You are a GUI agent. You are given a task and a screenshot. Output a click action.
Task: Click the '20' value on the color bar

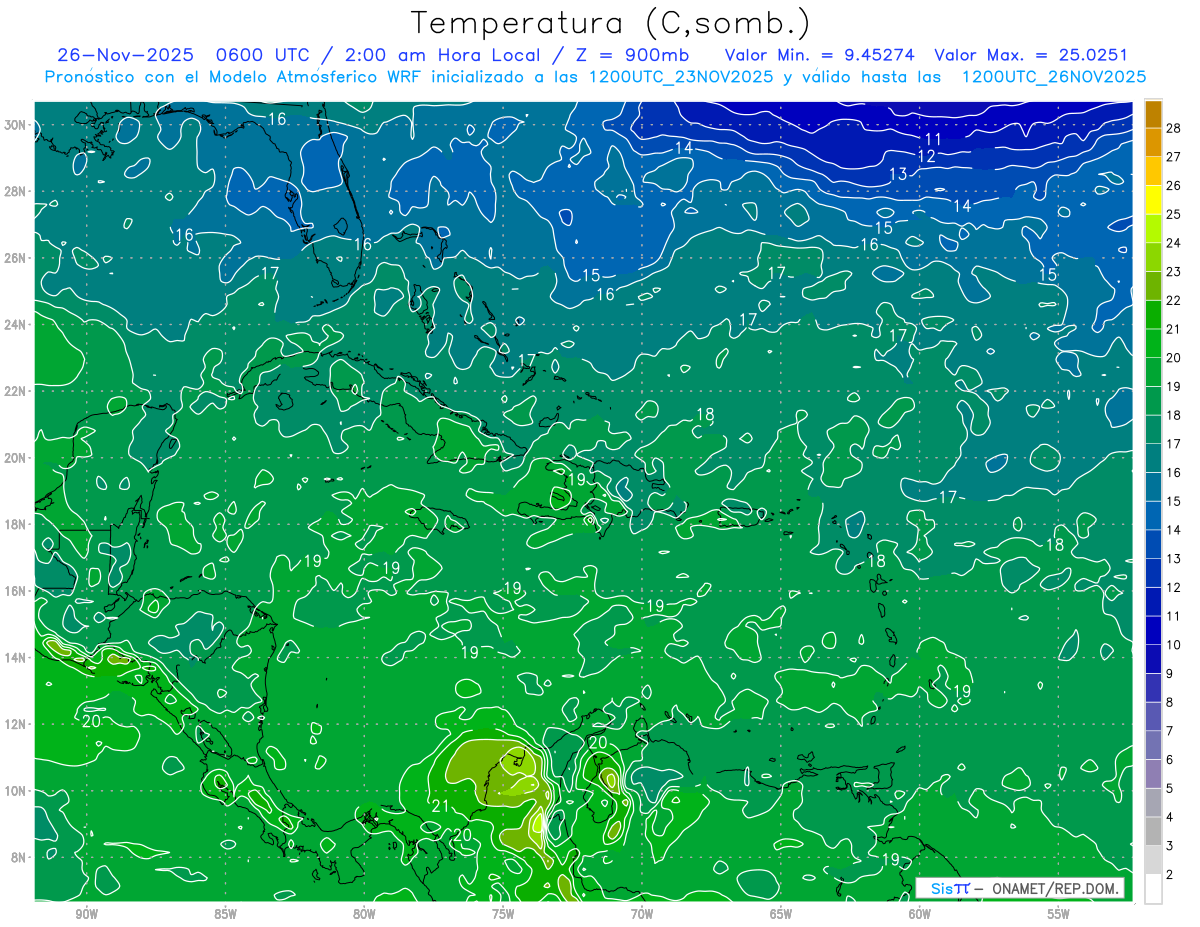tap(1174, 358)
